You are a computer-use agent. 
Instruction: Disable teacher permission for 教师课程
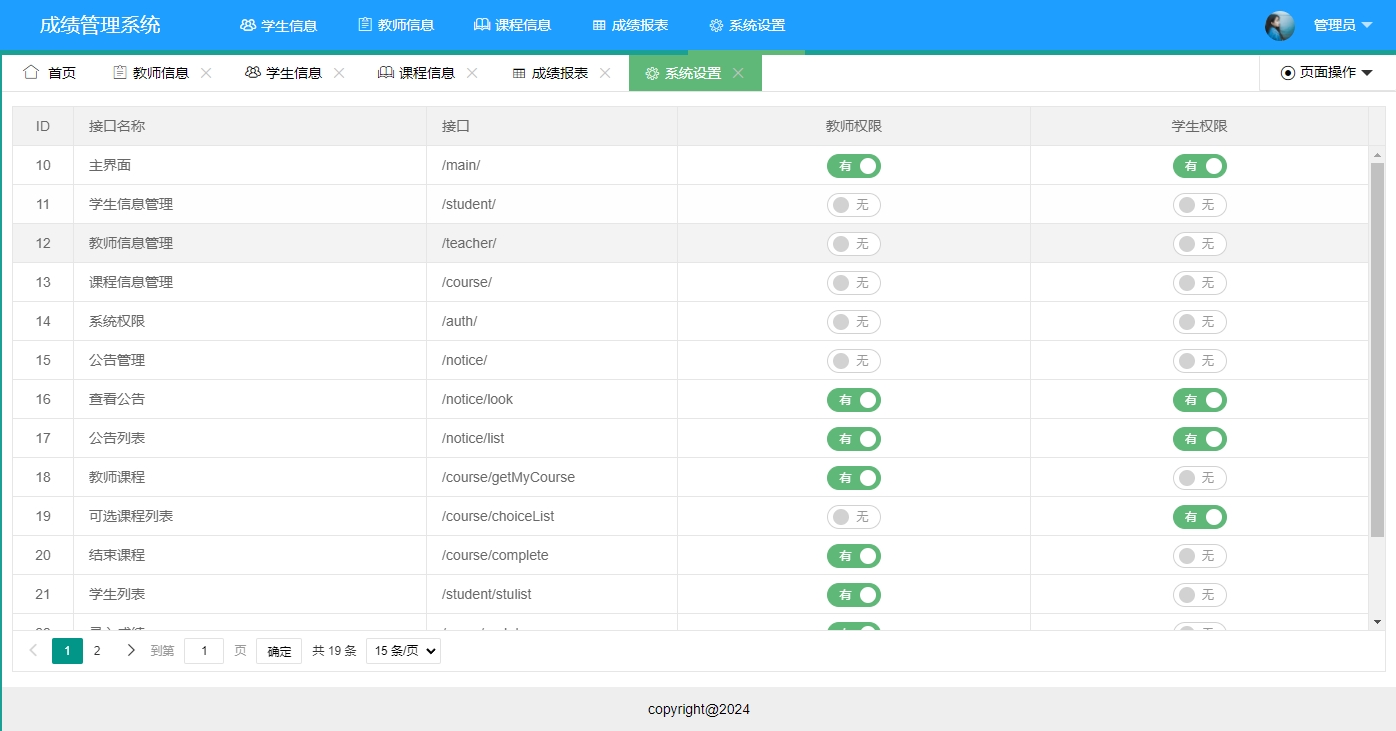(854, 478)
